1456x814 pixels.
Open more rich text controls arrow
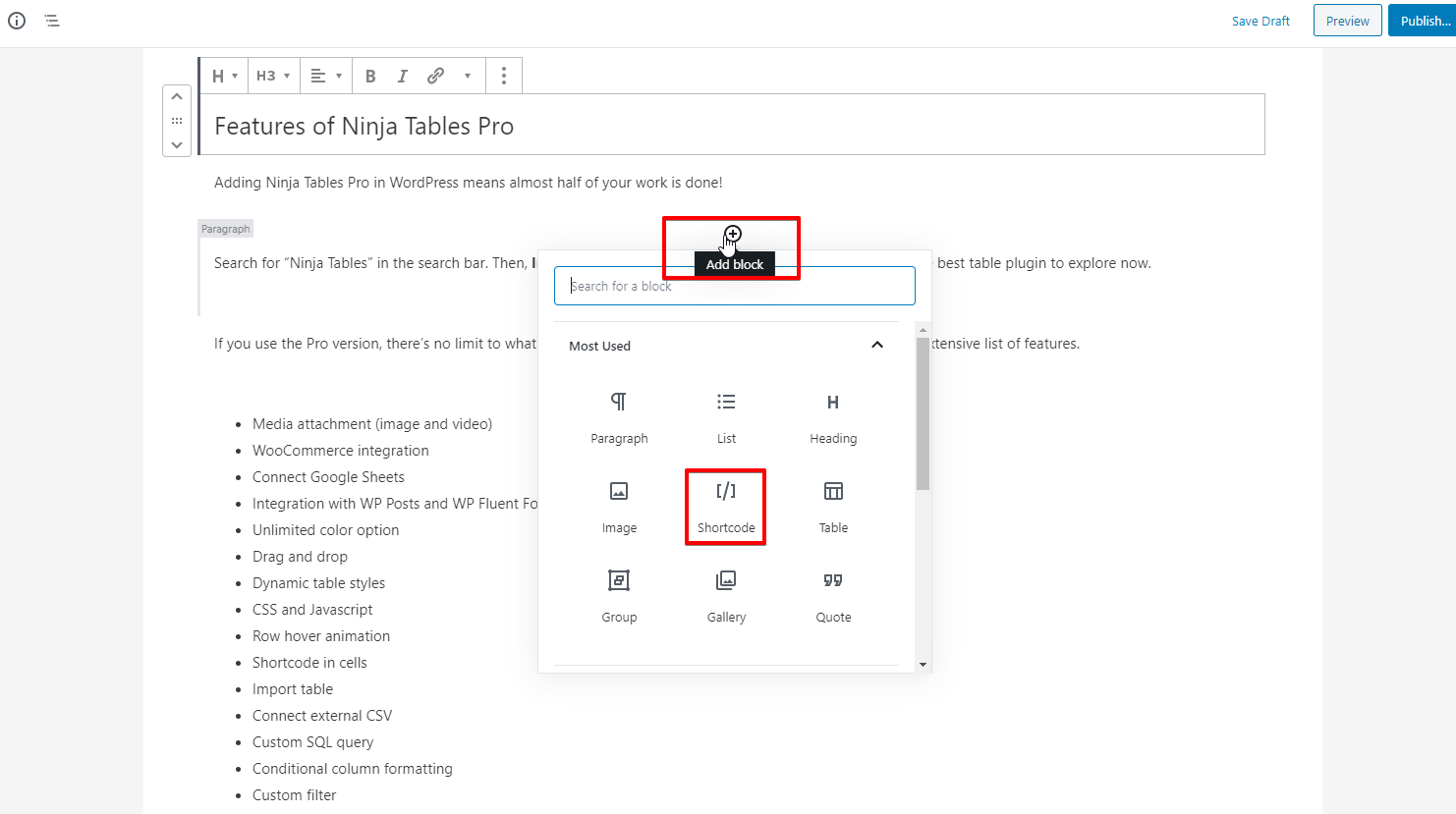coord(468,76)
